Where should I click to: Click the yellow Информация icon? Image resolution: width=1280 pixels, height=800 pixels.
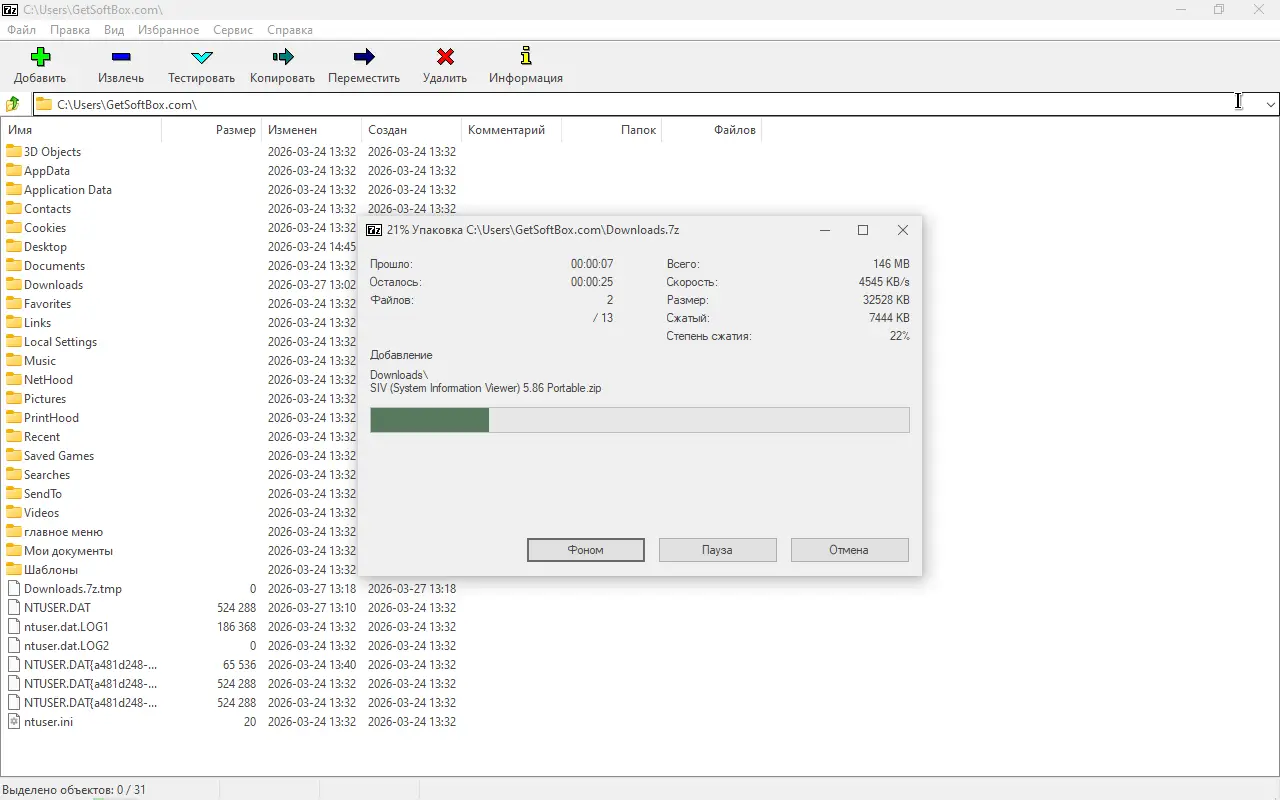[526, 57]
